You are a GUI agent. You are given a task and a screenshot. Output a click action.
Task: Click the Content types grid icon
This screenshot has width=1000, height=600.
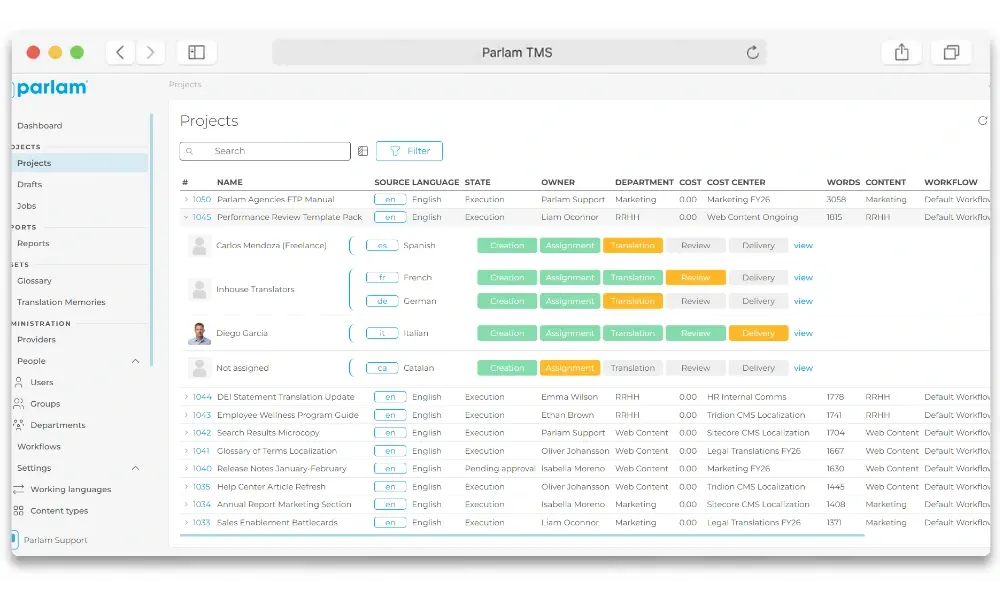(18, 511)
